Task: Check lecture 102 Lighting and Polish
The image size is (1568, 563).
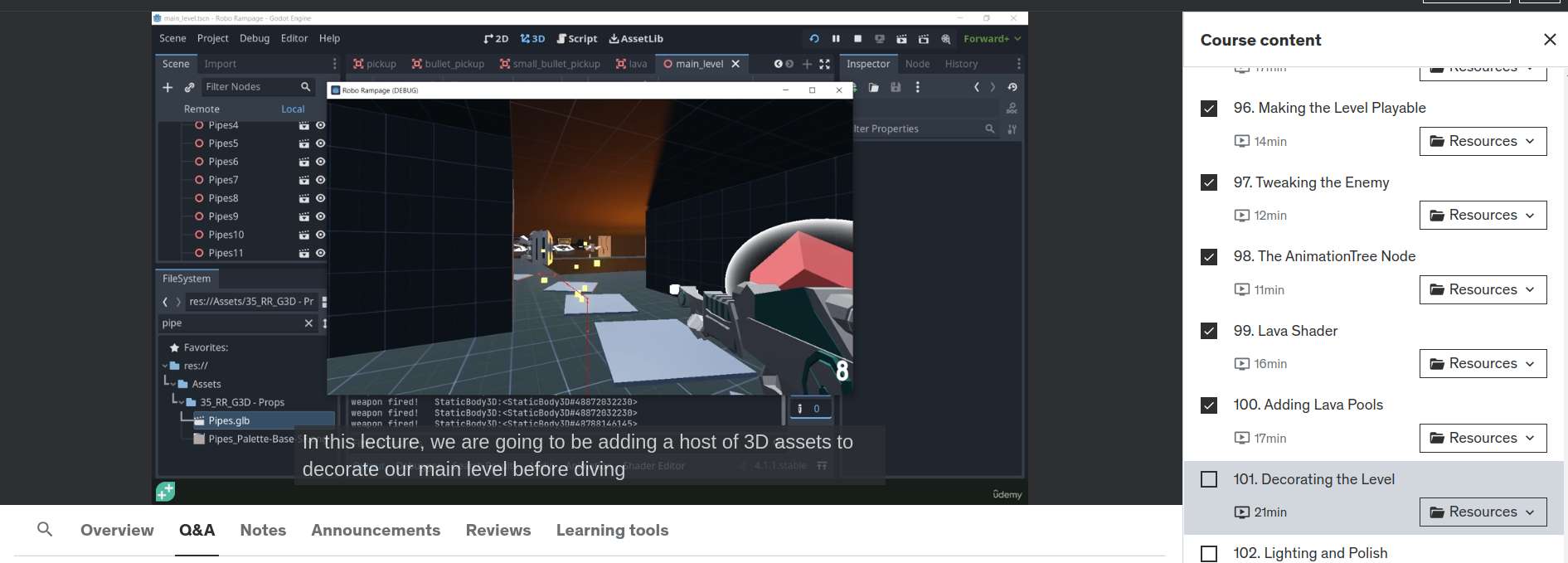Action: coord(1209,553)
